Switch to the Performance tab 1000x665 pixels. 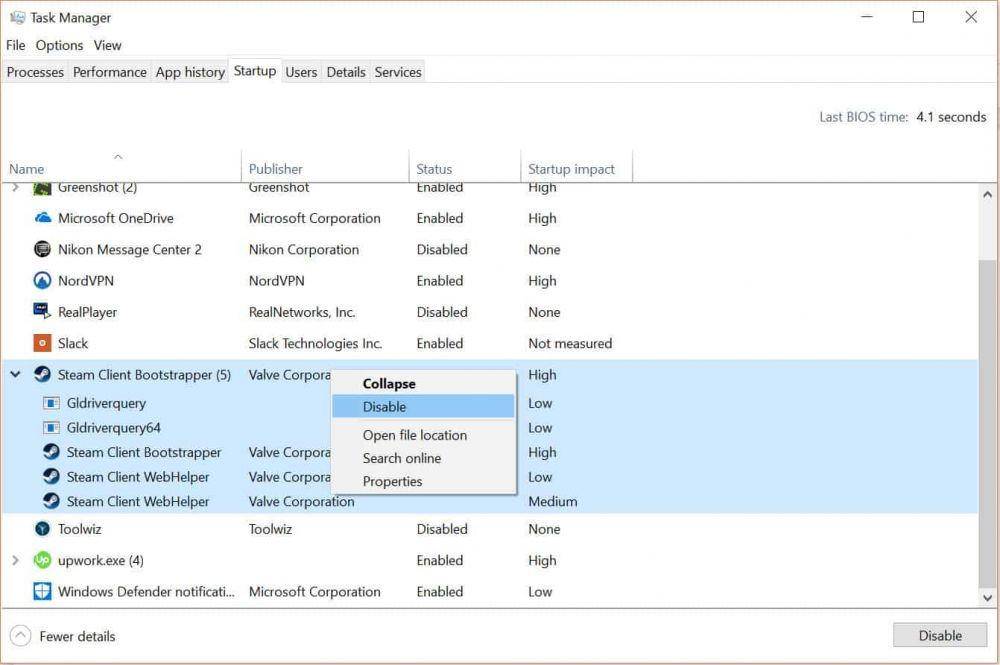[x=110, y=72]
